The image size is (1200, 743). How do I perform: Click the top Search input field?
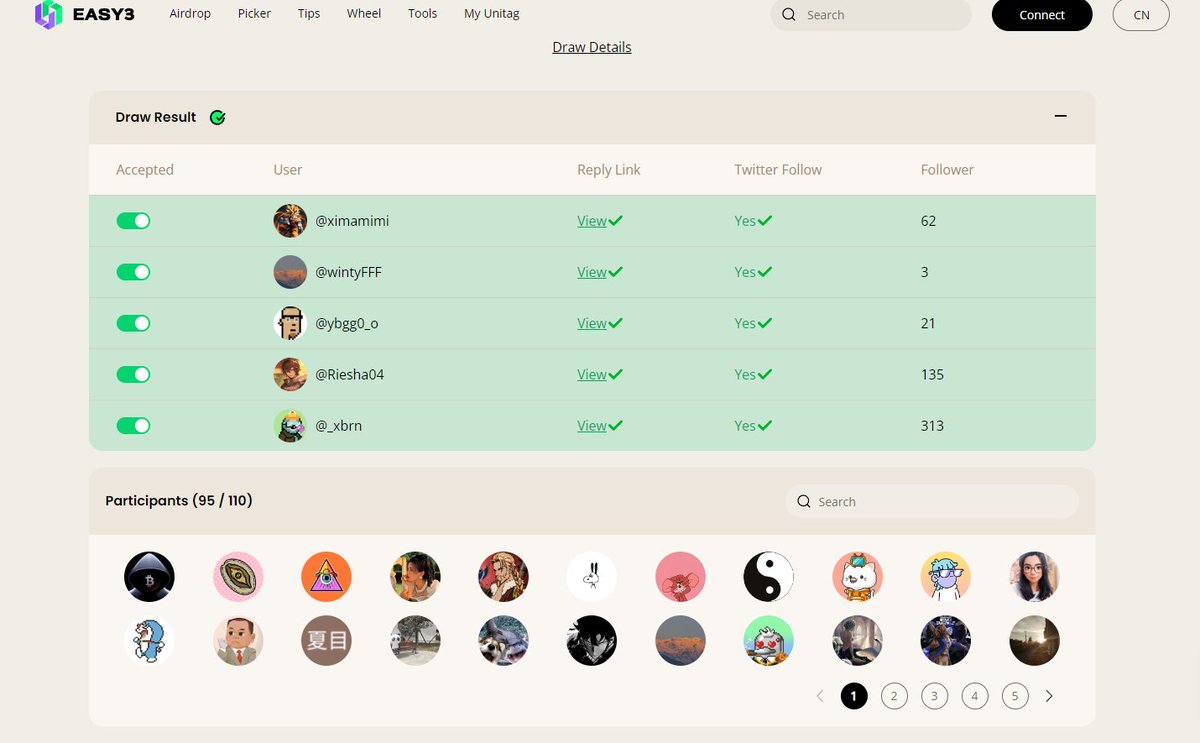click(871, 15)
